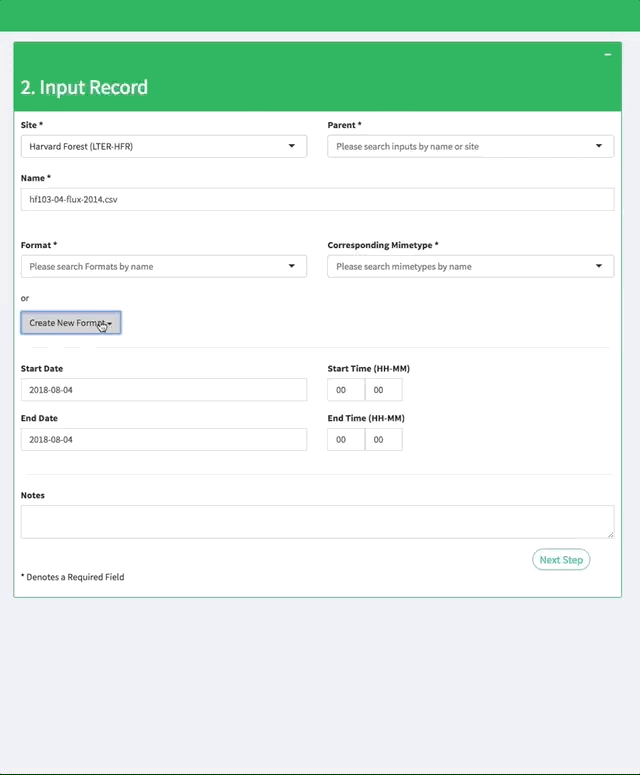
Task: Click the End Time hour box
Action: 345,440
